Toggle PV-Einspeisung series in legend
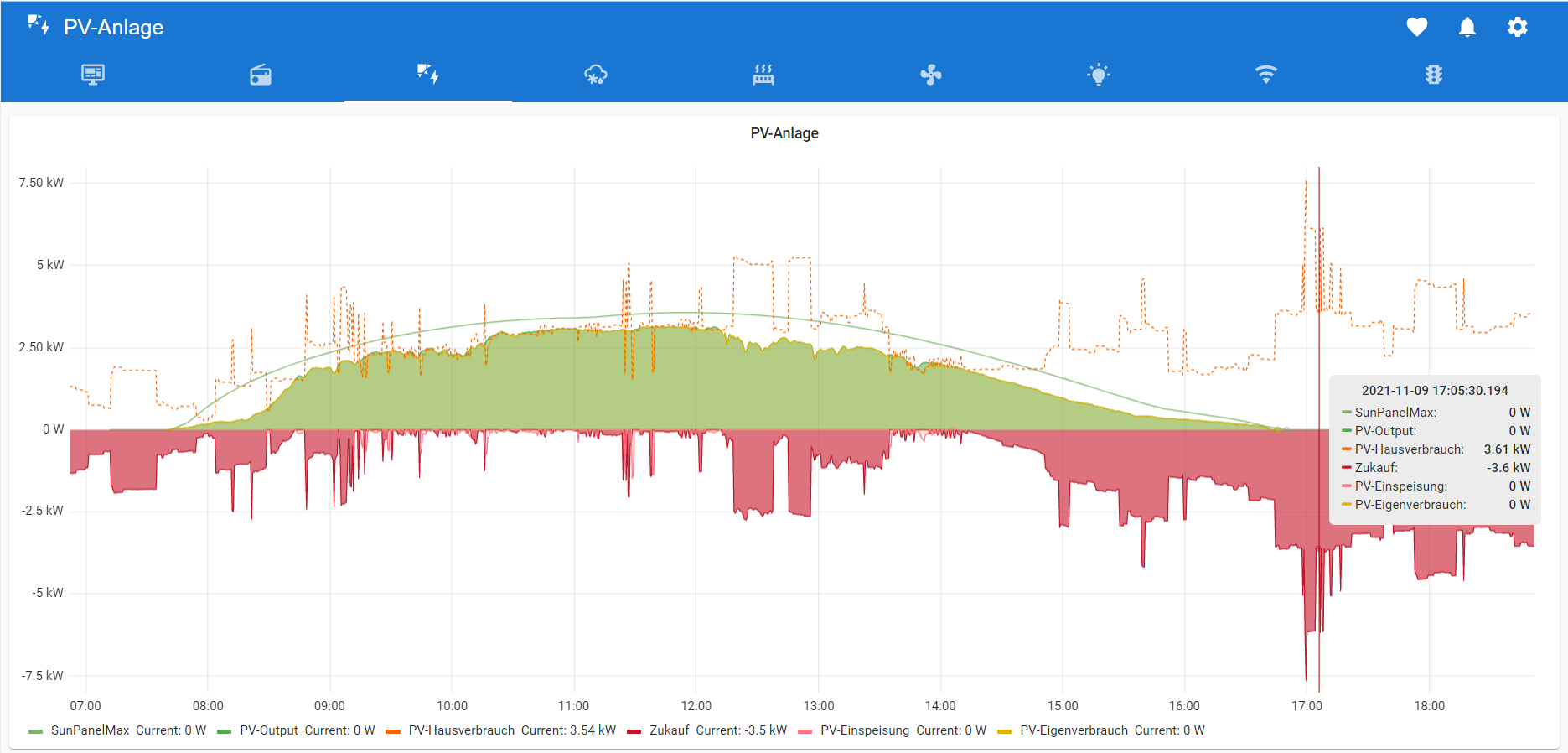Viewport: 1568px width, 753px height. (x=865, y=730)
